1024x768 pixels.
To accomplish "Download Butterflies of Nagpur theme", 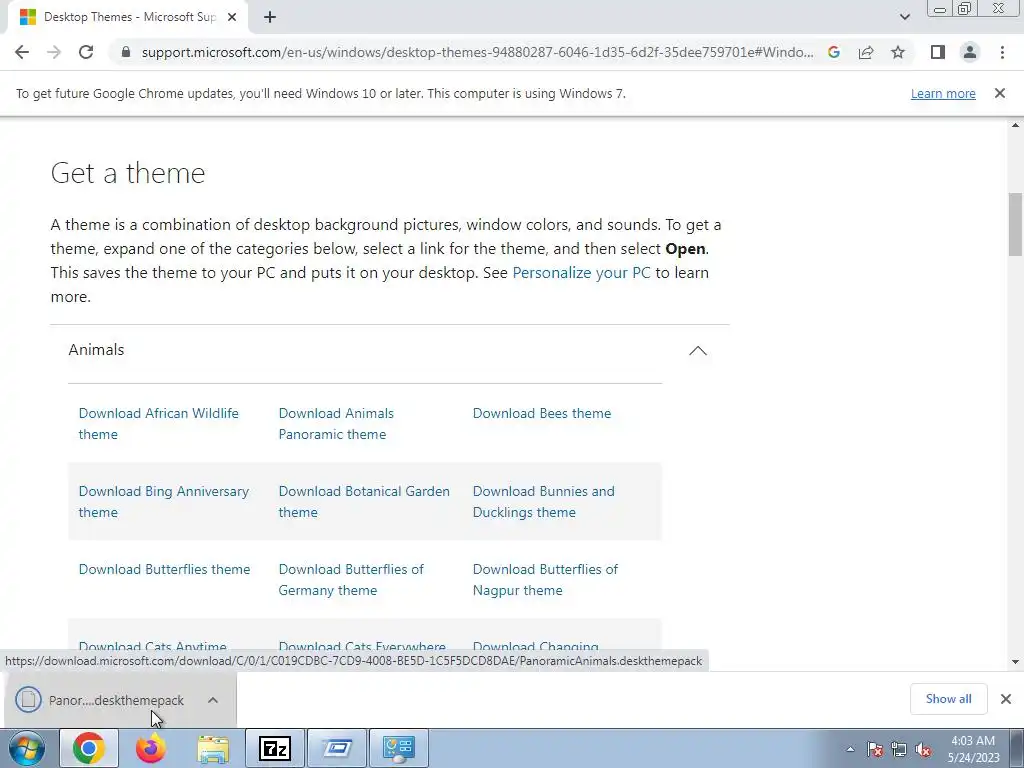I will [545, 580].
